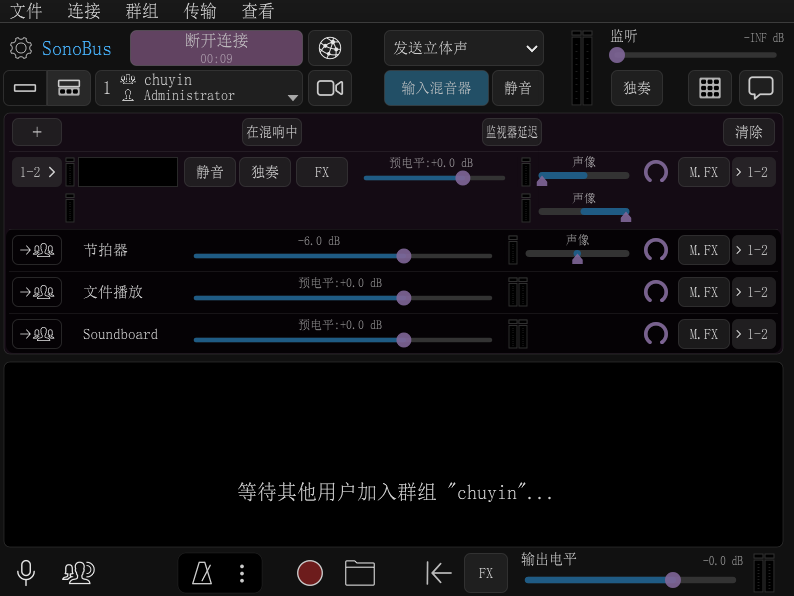Toggle the metronome icon in bottom bar
This screenshot has width=794, height=596.
point(202,573)
